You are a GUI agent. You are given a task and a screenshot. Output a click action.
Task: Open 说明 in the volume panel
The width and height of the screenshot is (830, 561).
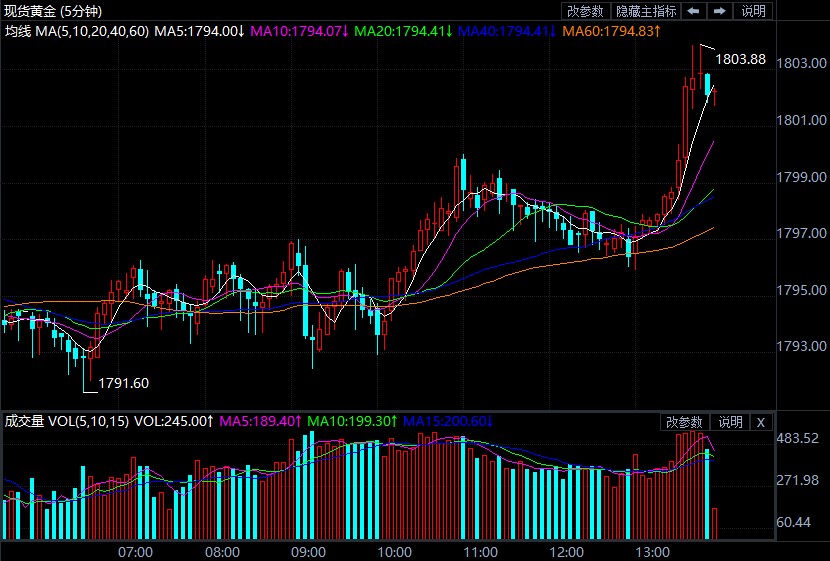tap(730, 422)
